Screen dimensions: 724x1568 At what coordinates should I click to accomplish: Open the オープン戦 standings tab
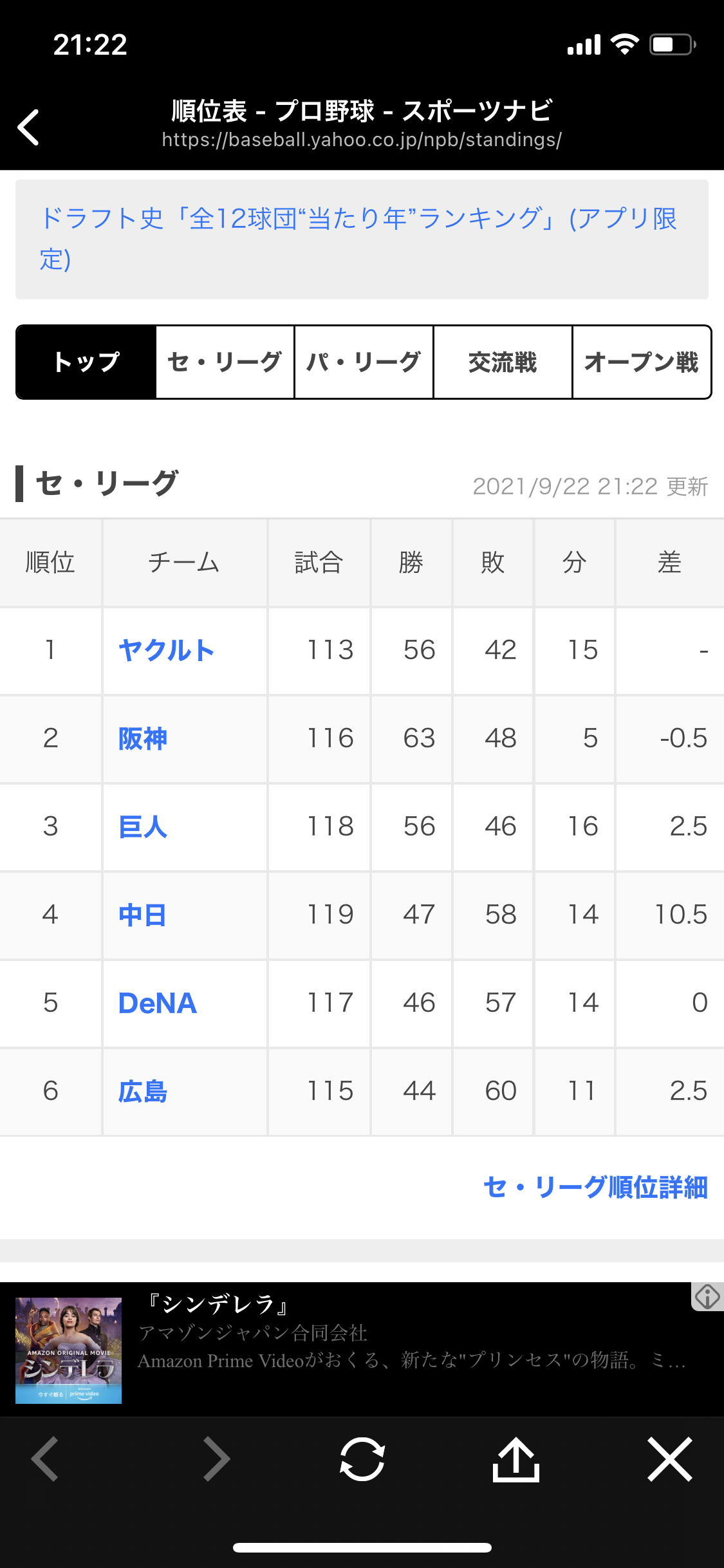(x=642, y=362)
